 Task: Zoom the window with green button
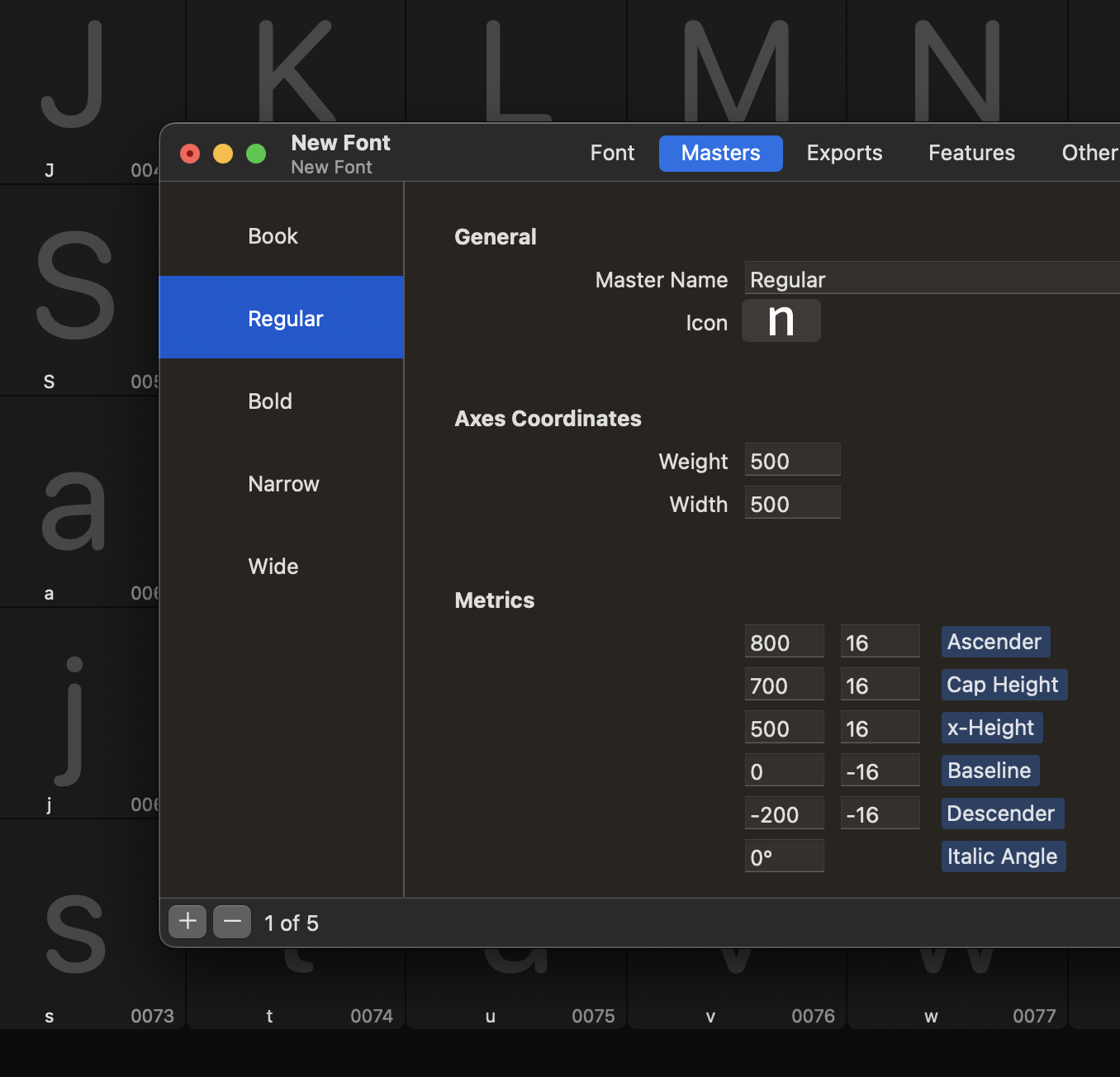point(256,154)
